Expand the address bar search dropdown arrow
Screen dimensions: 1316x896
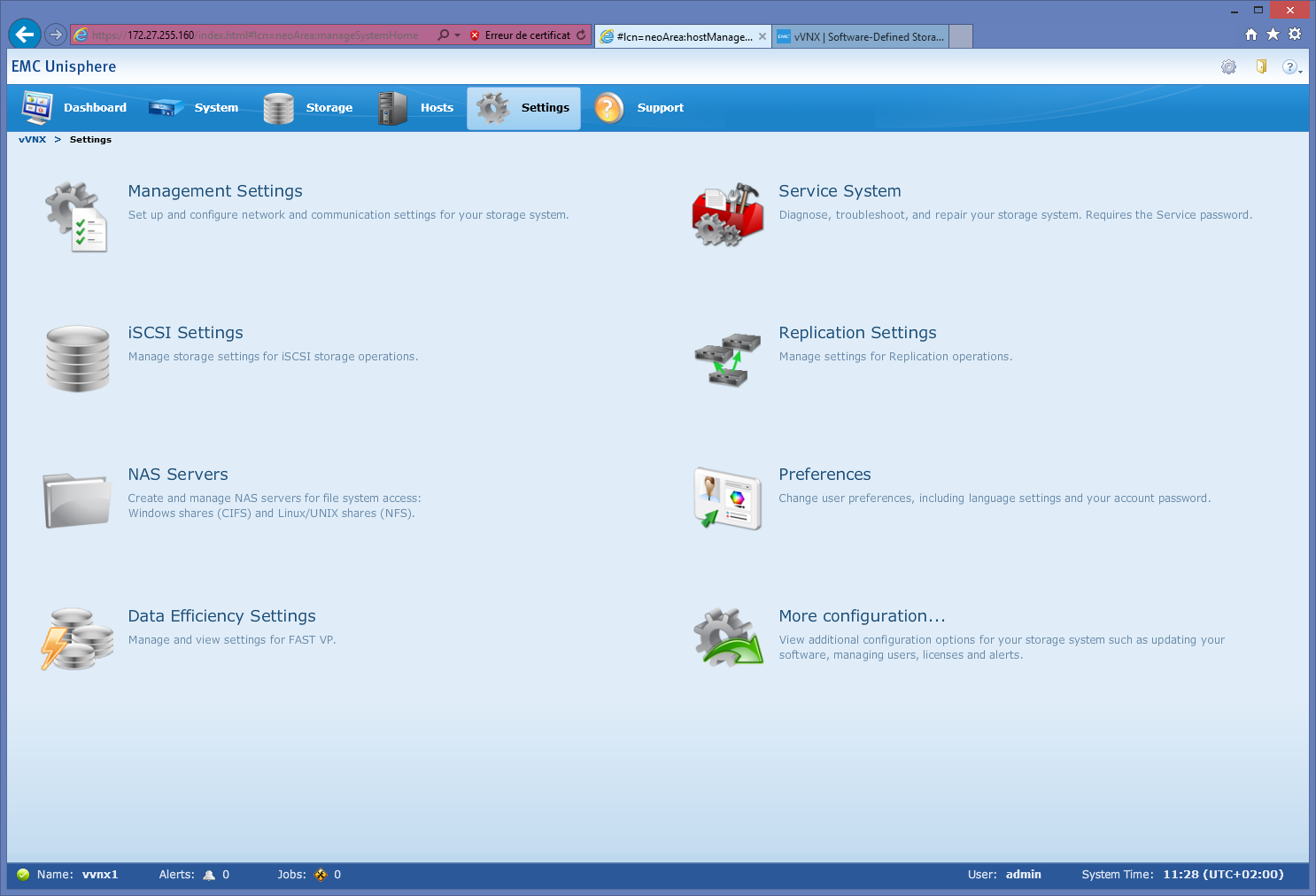(457, 35)
